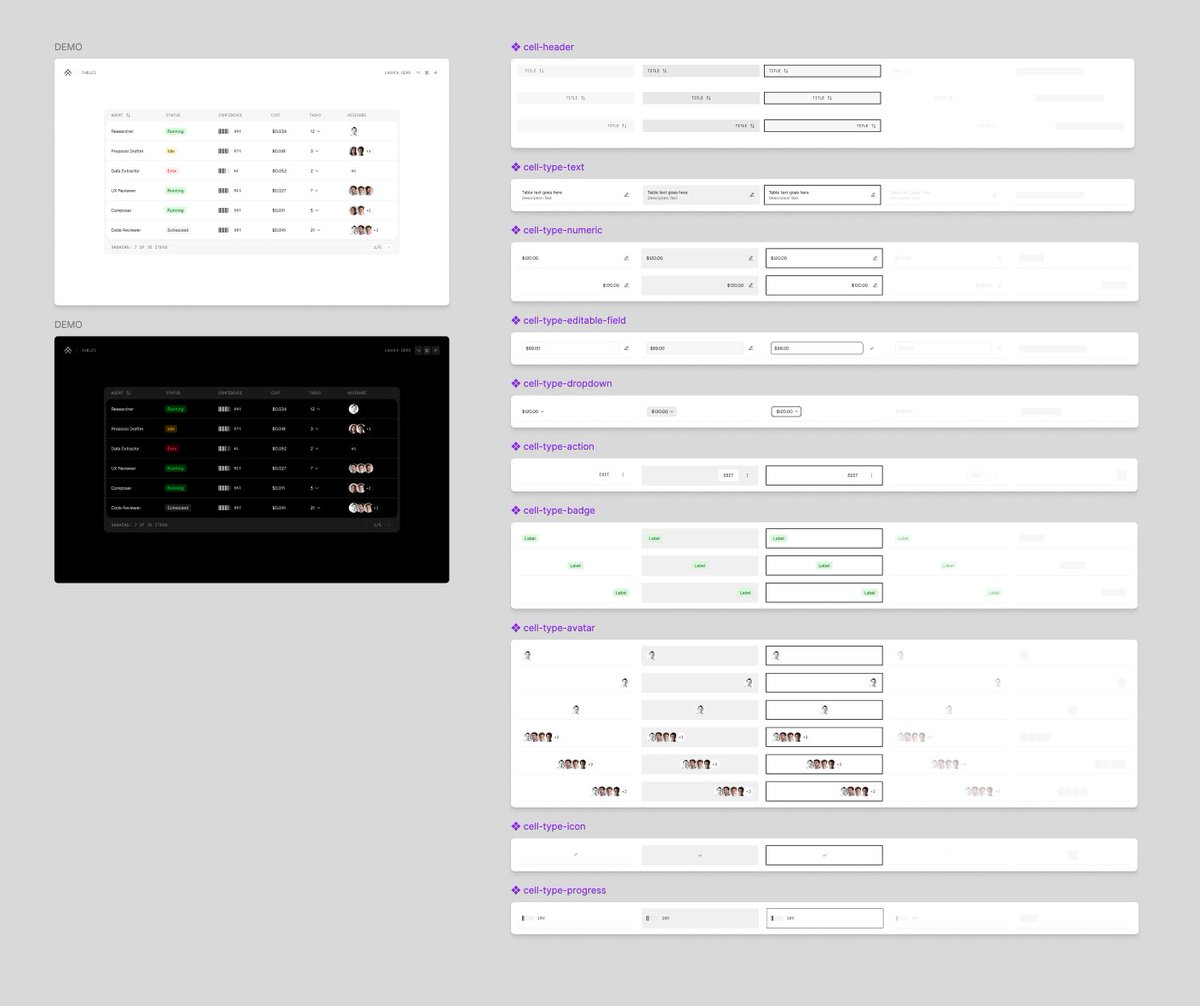Expand Code Reviewer's tasks dropdown in dark demo

[314, 508]
